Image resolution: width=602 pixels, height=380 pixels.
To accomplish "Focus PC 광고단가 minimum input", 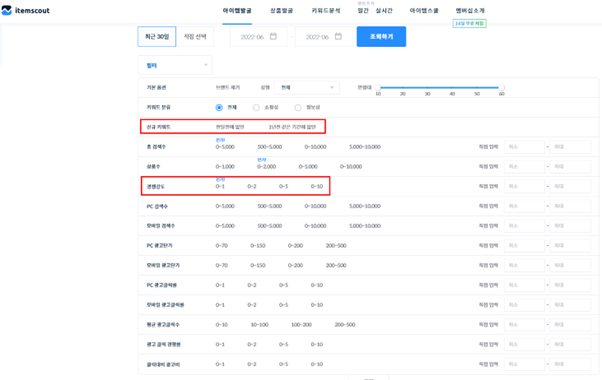I will (524, 246).
